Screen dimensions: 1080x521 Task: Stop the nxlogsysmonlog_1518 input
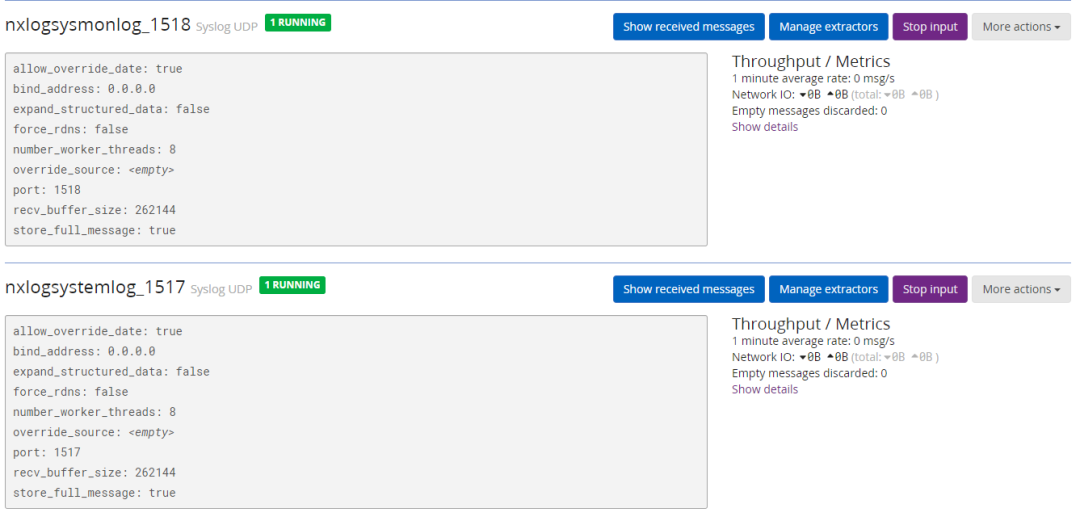(x=929, y=27)
